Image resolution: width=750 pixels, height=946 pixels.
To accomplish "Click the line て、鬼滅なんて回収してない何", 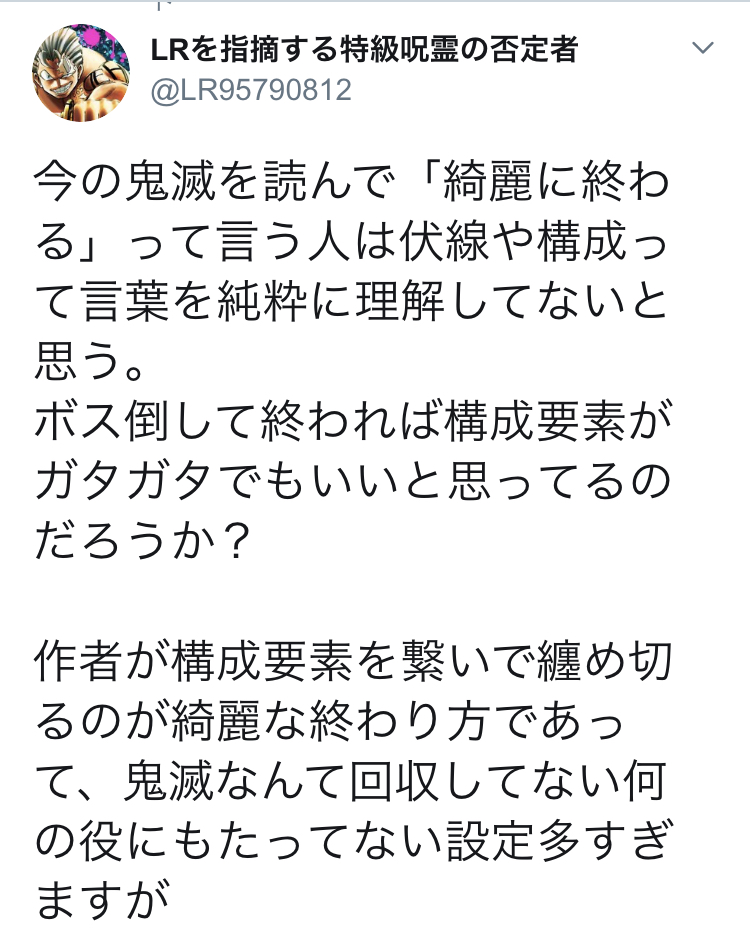I will [351, 780].
